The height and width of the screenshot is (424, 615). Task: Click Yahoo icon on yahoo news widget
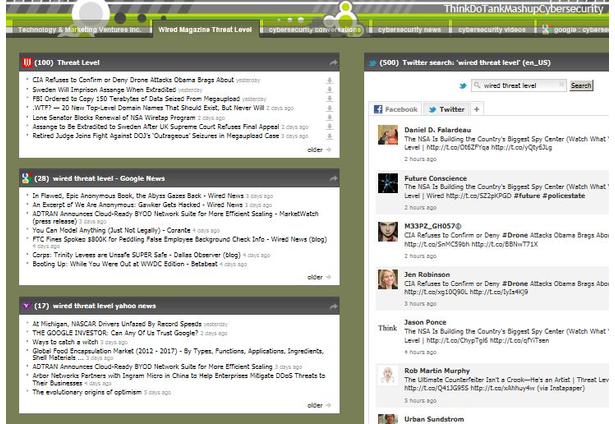pos(26,306)
